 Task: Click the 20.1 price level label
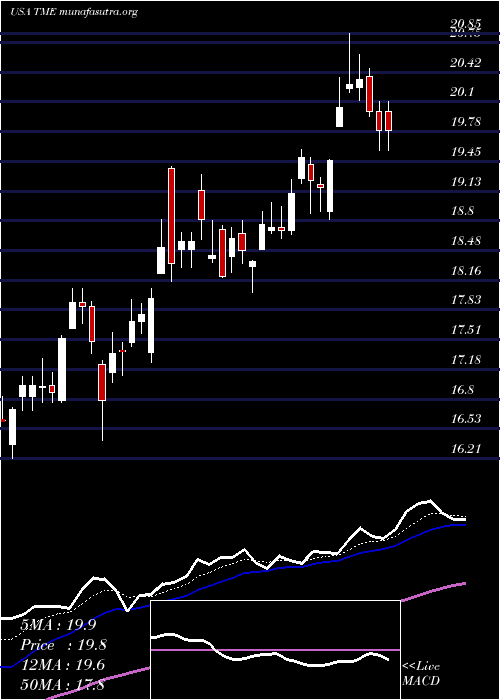point(462,92)
